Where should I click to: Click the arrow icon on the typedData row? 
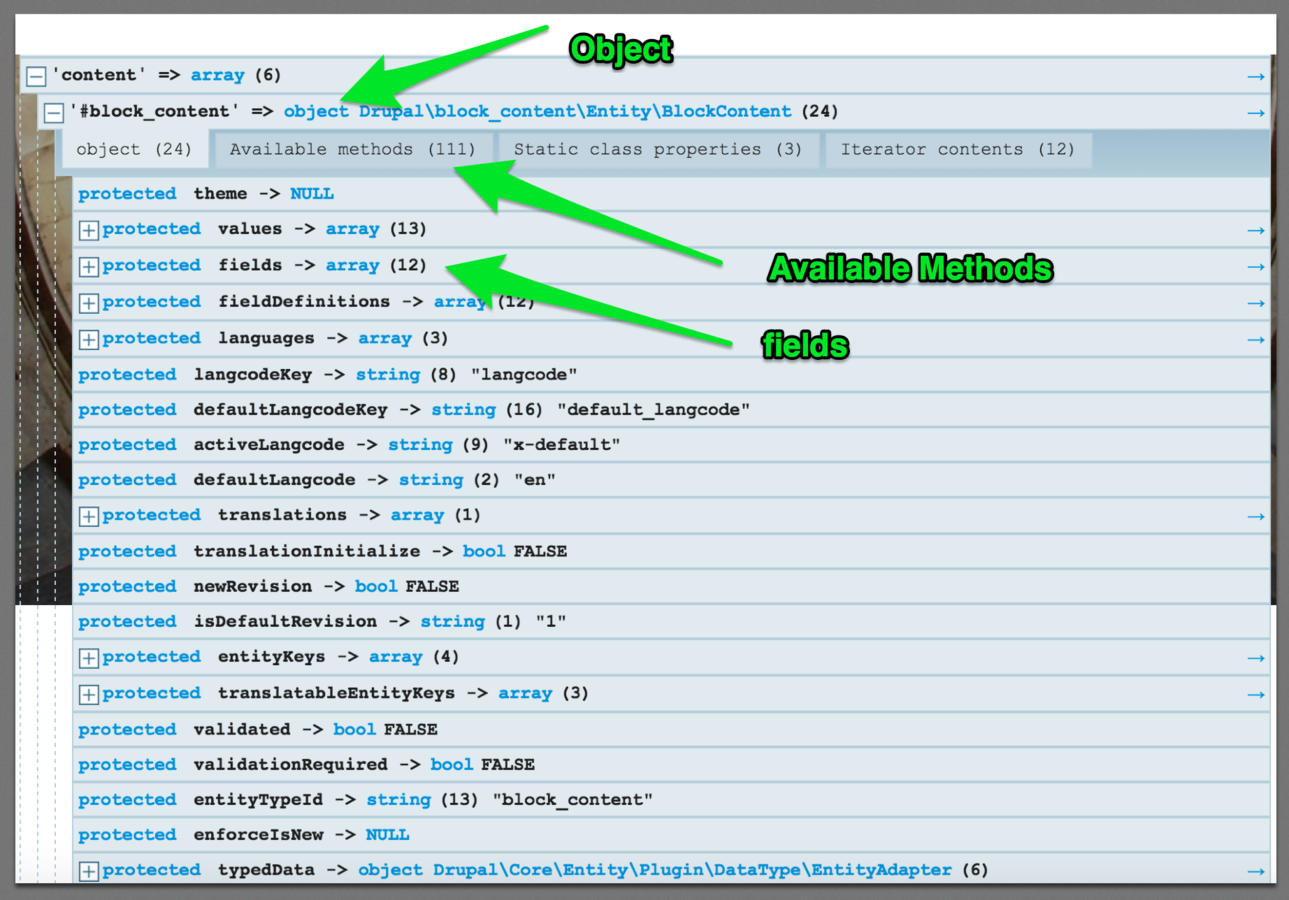coord(1256,871)
